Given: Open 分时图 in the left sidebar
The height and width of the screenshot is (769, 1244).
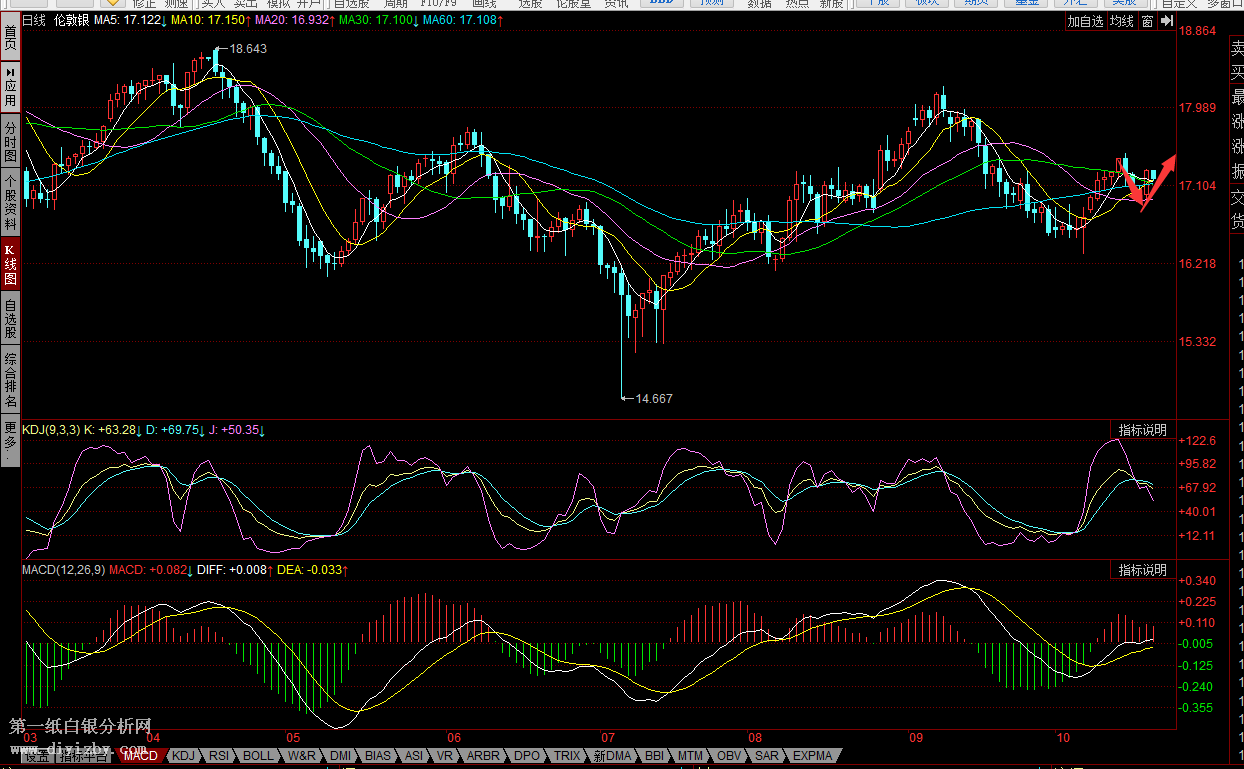Looking at the screenshot, I should click(x=10, y=143).
